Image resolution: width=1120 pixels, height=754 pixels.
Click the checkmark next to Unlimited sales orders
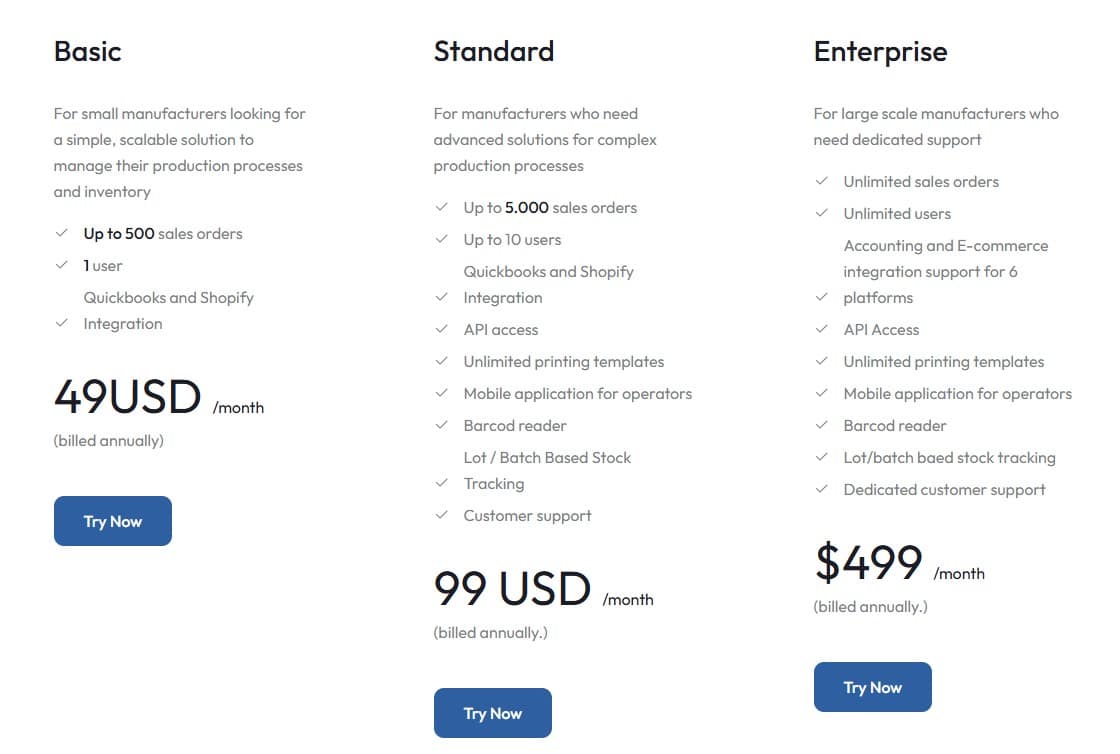pos(822,181)
